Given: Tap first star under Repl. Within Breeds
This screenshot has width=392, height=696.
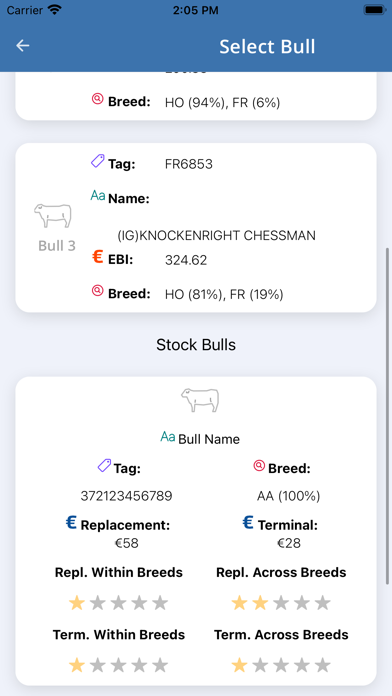Looking at the screenshot, I should pos(77,603).
